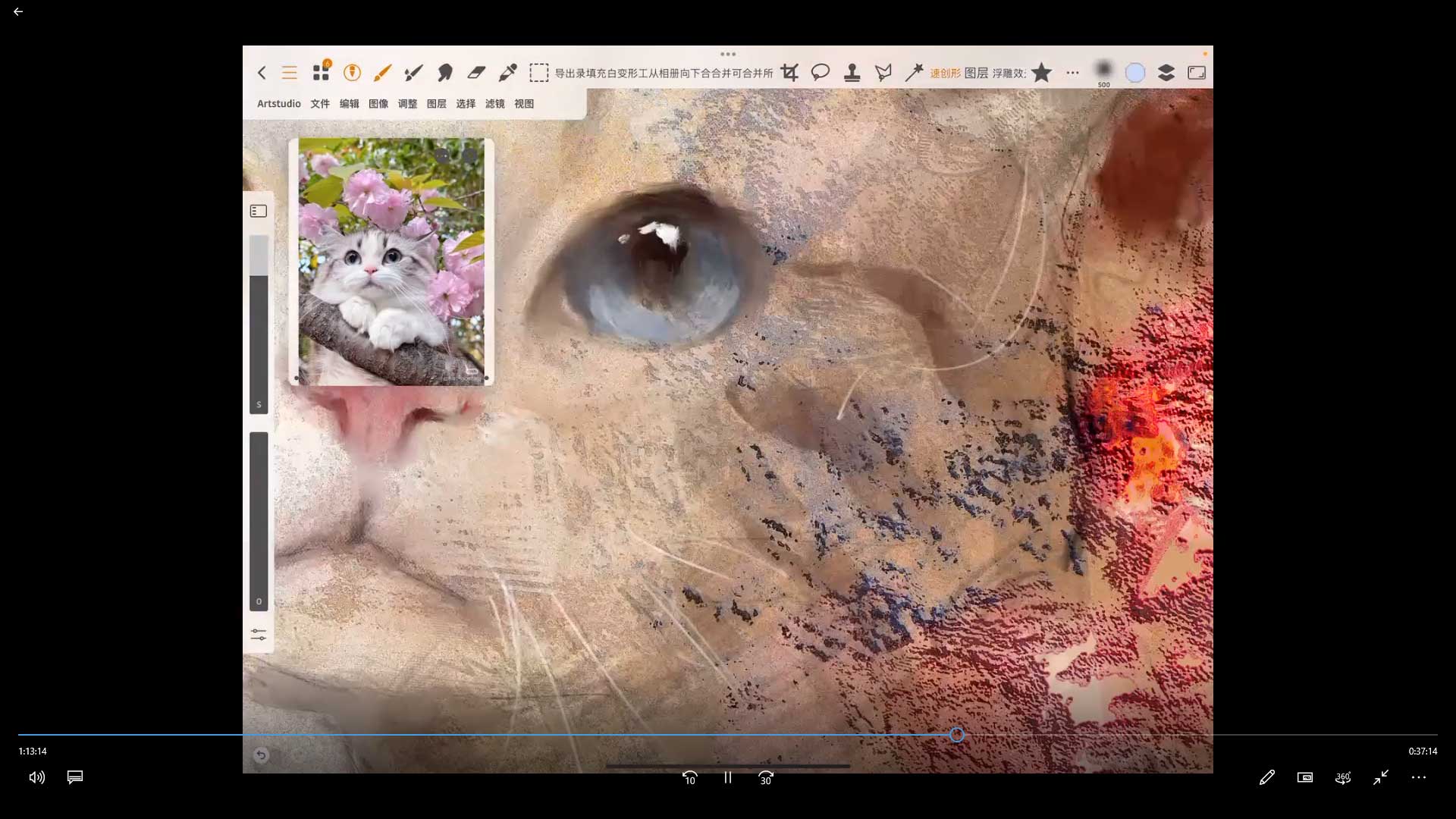
Task: Open the brush size 500 preview
Action: [x=1104, y=71]
